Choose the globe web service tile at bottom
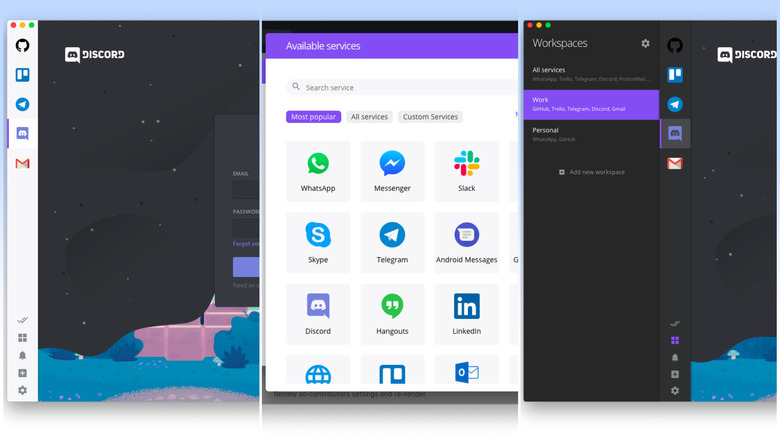 pyautogui.click(x=318, y=370)
